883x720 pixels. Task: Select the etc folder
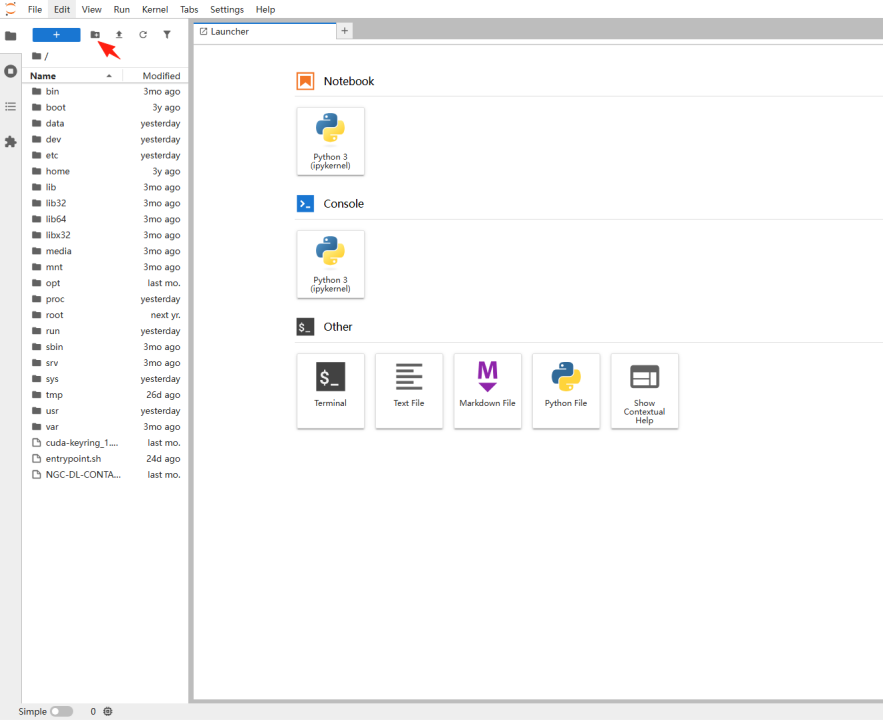[x=105, y=155]
